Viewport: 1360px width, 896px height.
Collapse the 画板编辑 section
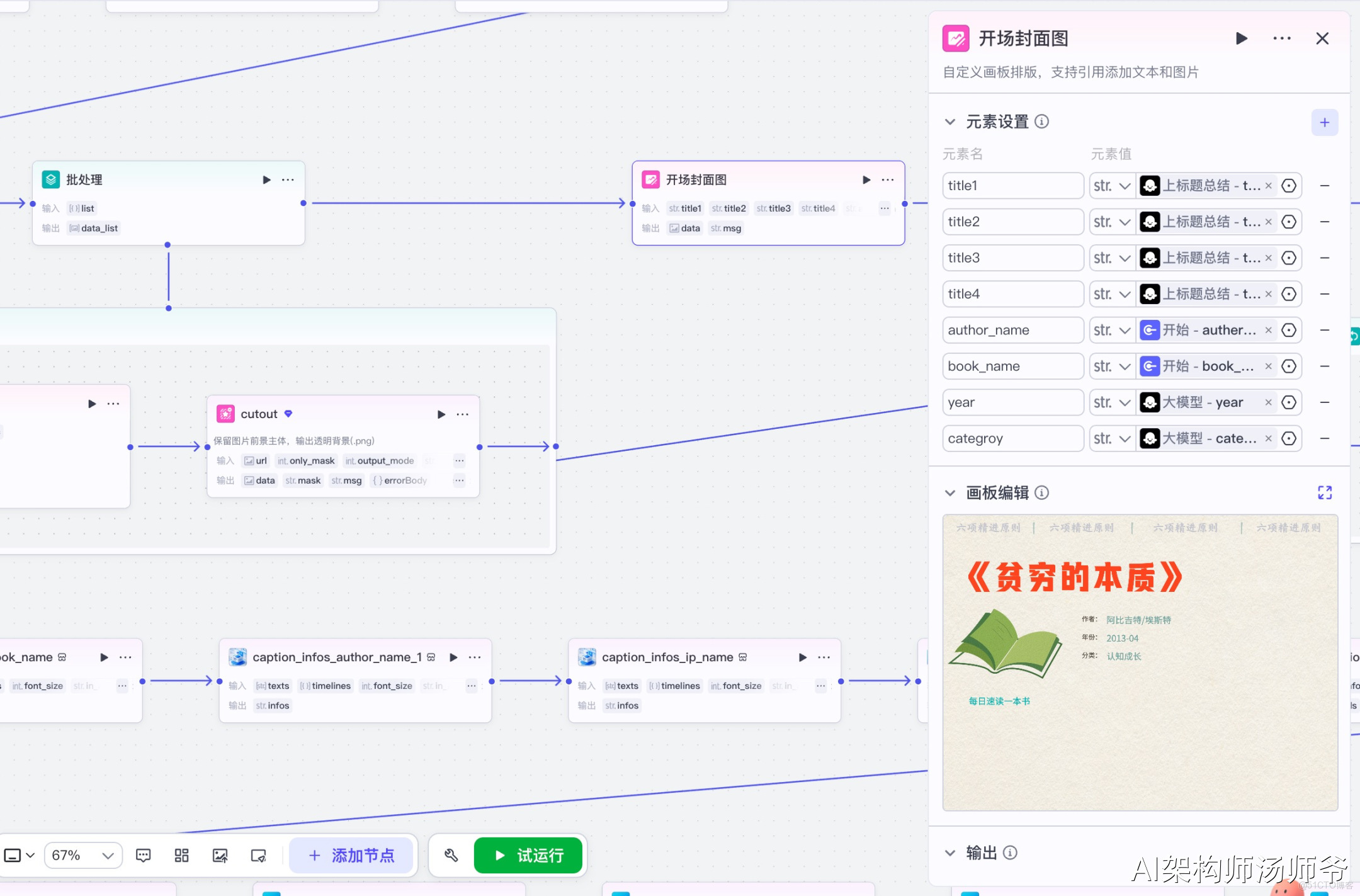[x=950, y=492]
